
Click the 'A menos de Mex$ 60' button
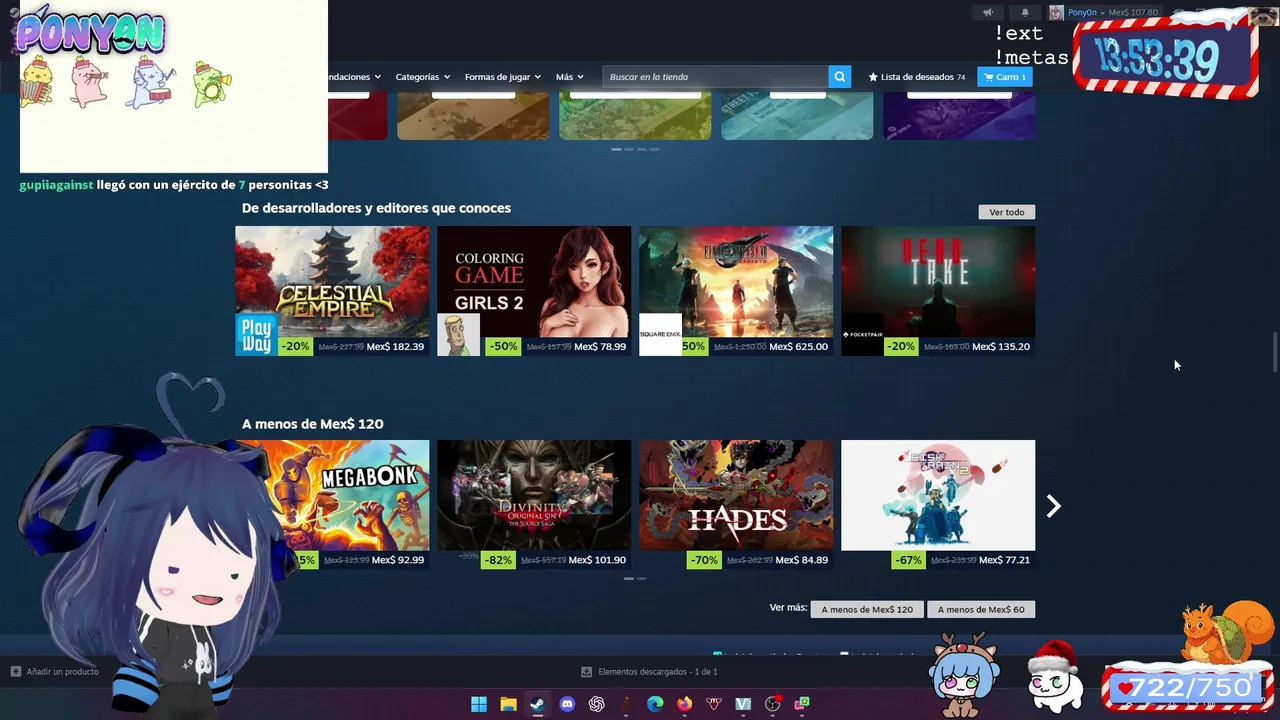[981, 609]
